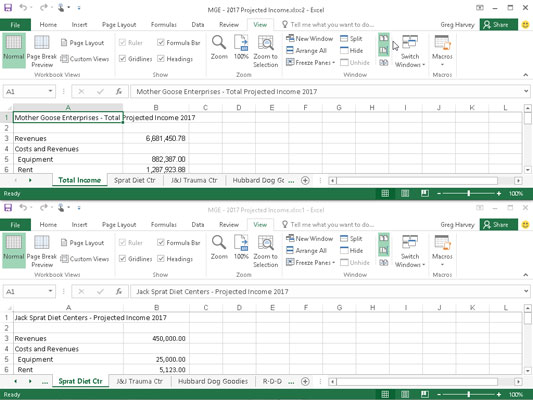Switch to Sprat Diet Ctr sheet, top window
This screenshot has height=400, width=533.
click(x=135, y=180)
